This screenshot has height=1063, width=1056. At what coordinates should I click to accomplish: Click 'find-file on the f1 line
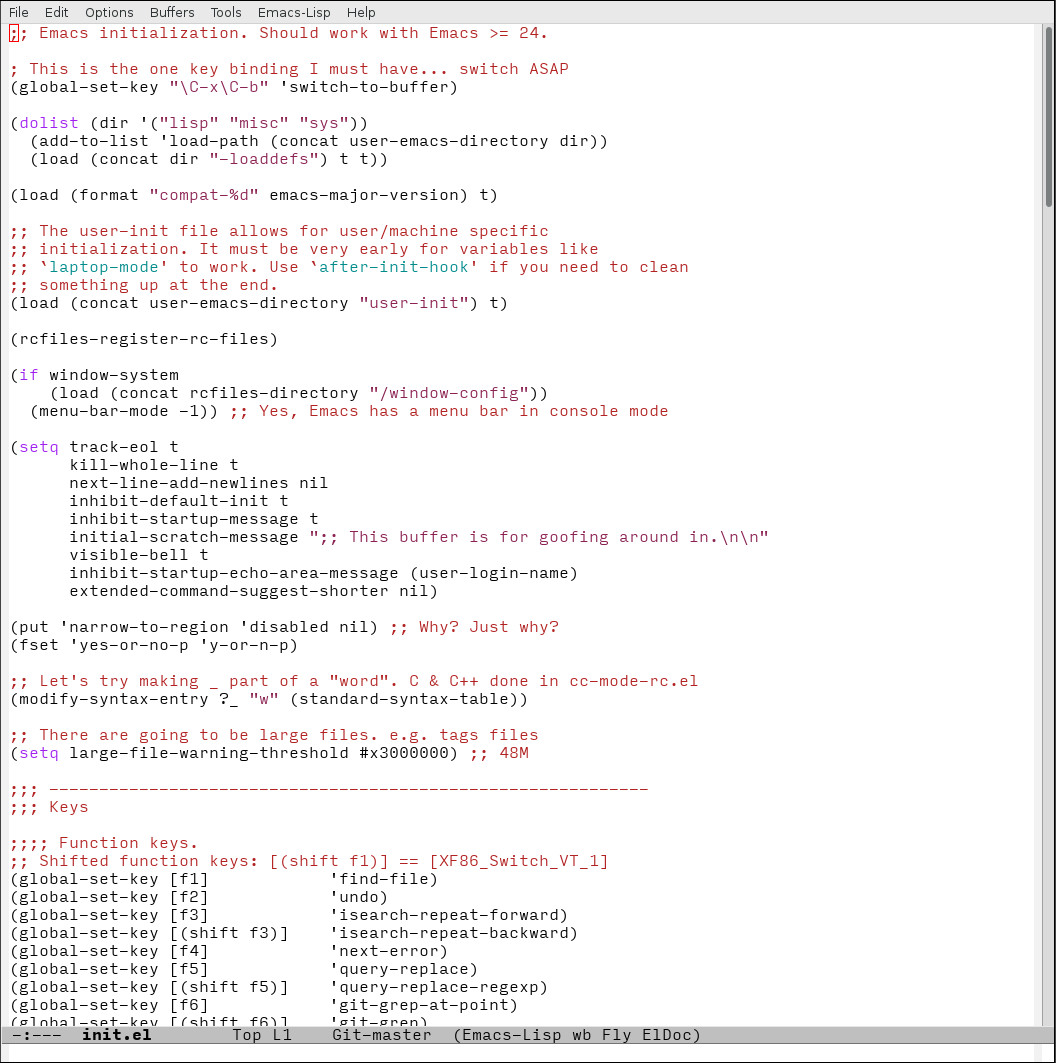tap(379, 879)
